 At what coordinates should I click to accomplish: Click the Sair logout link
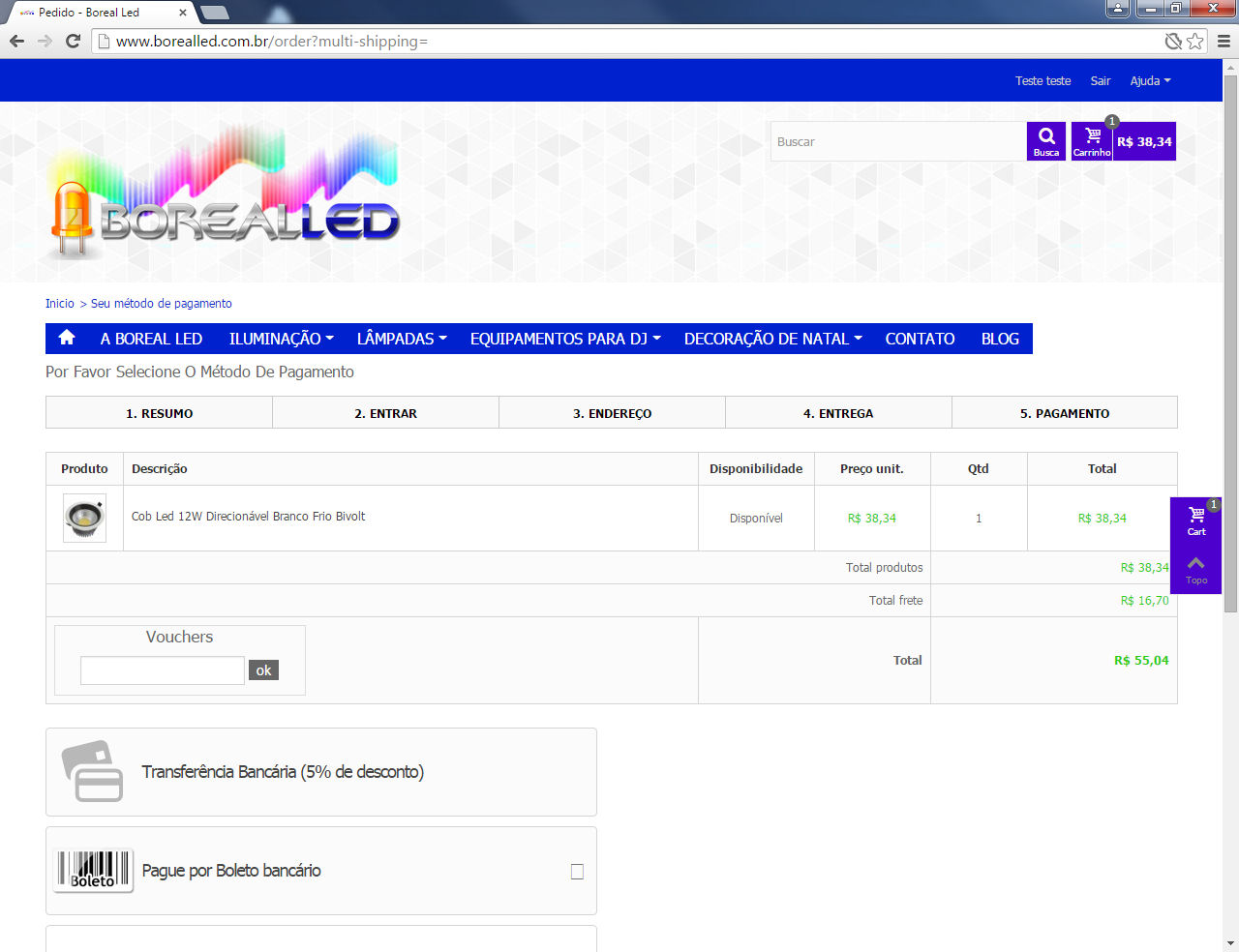tap(1100, 80)
